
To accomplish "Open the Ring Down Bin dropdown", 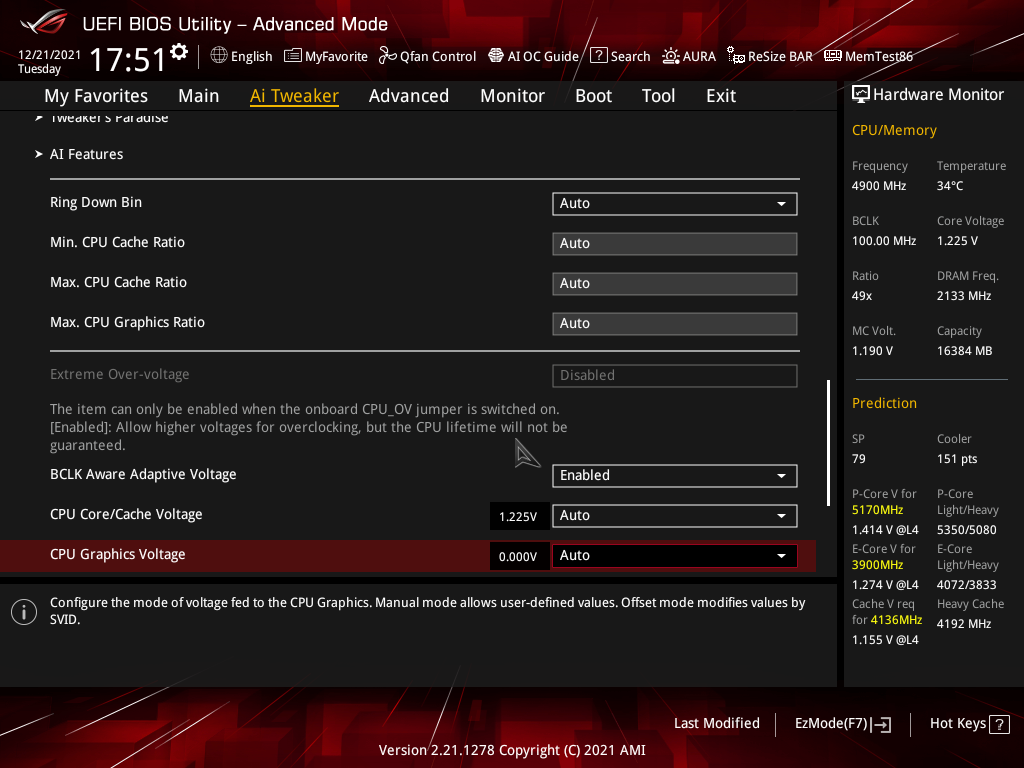I will 675,203.
